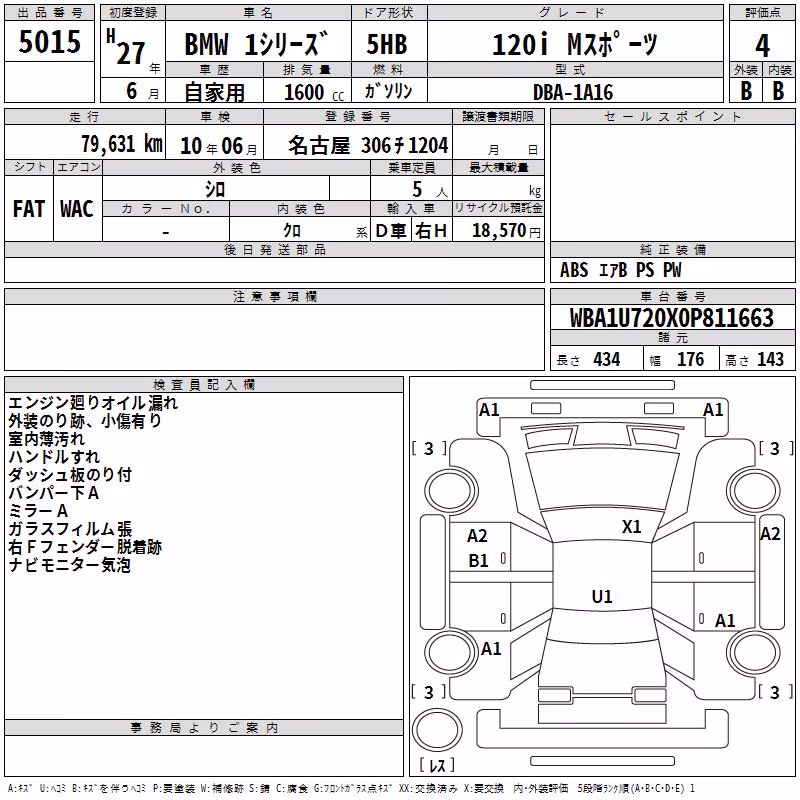Select the width value 176

690,360
